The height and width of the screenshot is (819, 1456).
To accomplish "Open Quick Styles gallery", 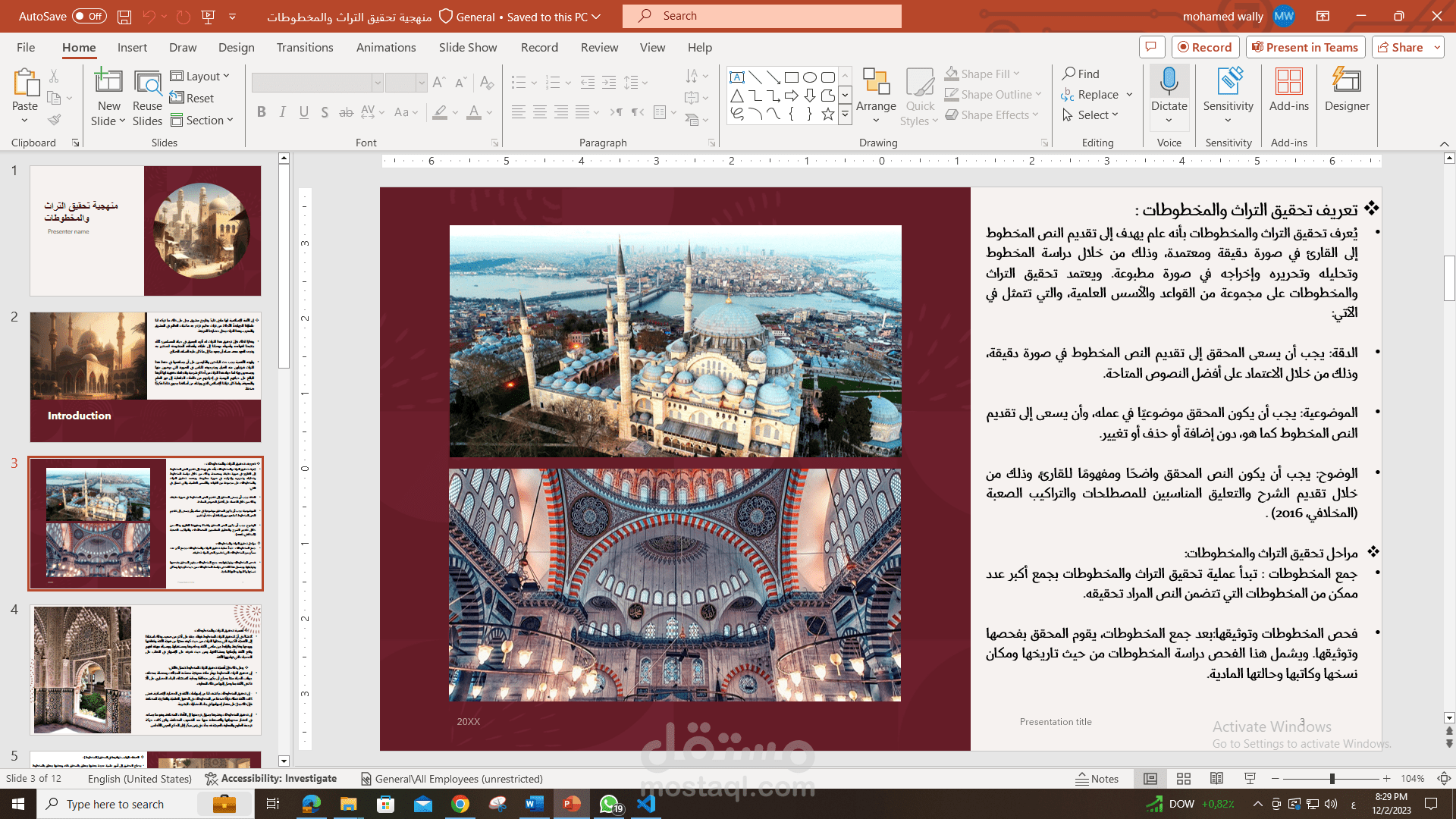I will (x=920, y=97).
